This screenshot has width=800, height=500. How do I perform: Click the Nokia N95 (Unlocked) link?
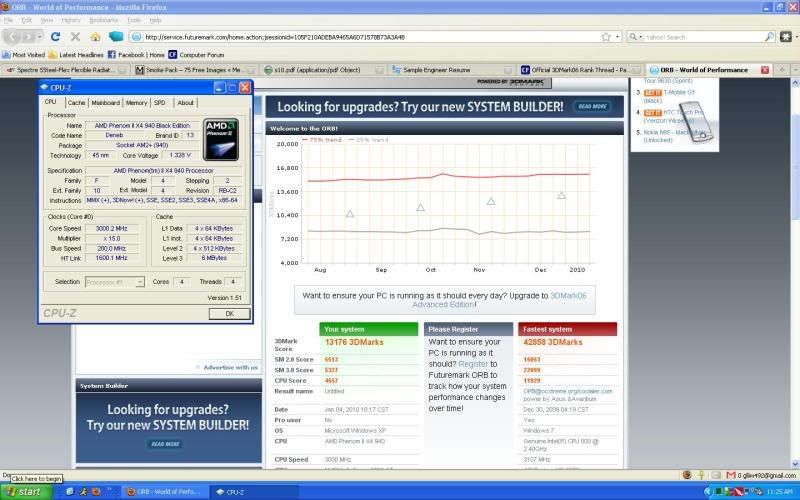[x=674, y=136]
